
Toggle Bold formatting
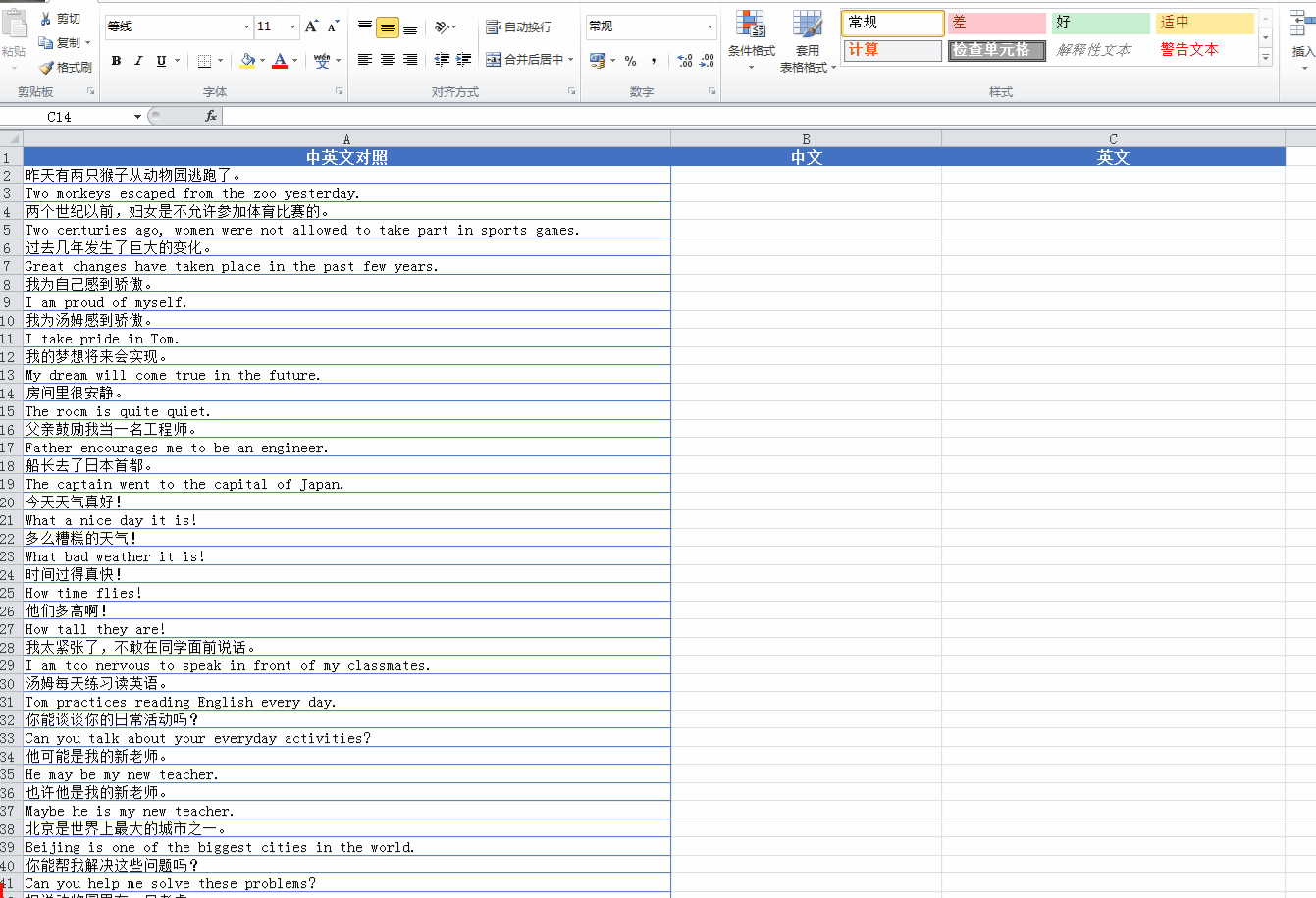(x=116, y=61)
